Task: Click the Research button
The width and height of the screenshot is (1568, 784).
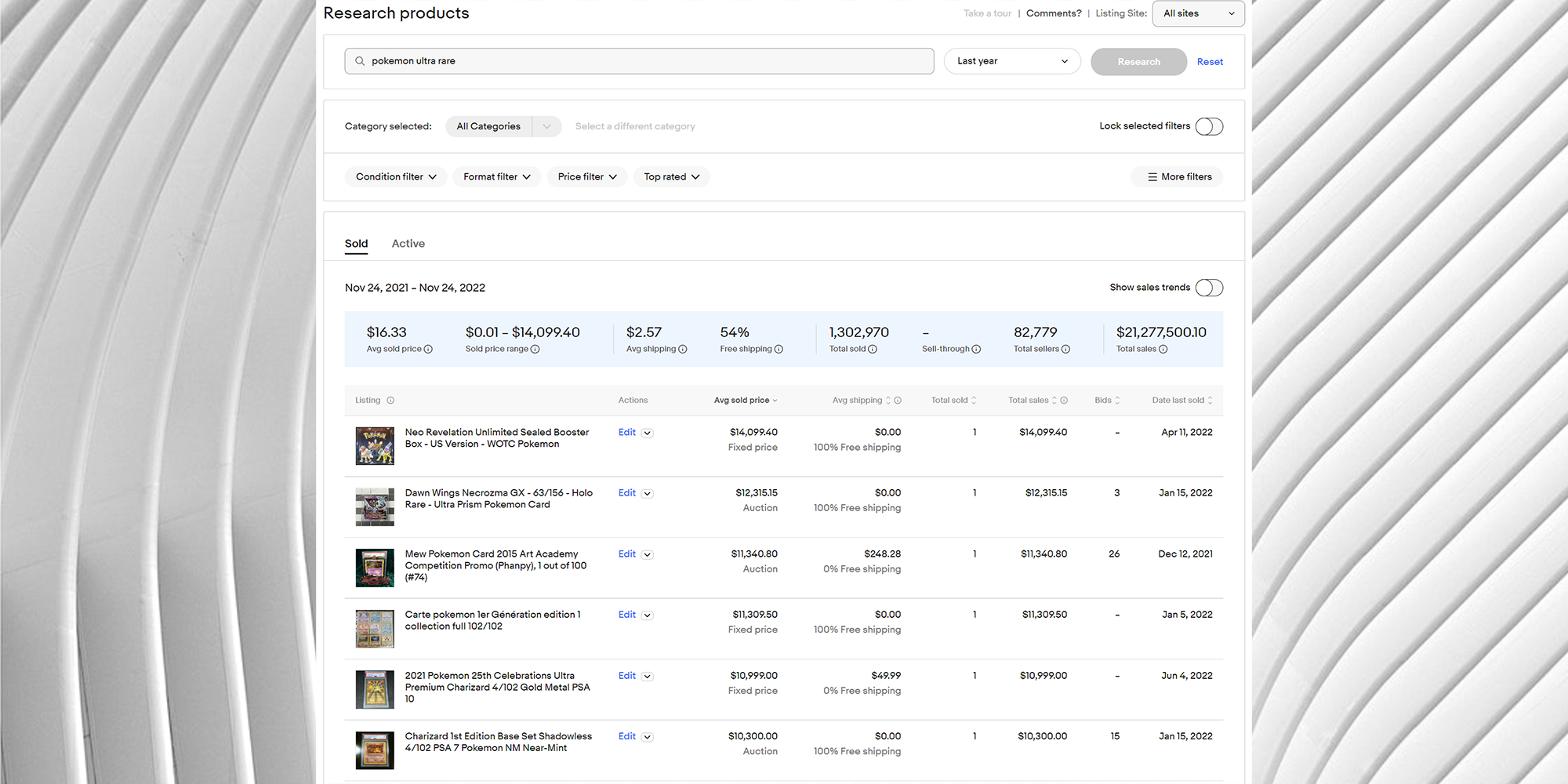Action: pos(1138,62)
